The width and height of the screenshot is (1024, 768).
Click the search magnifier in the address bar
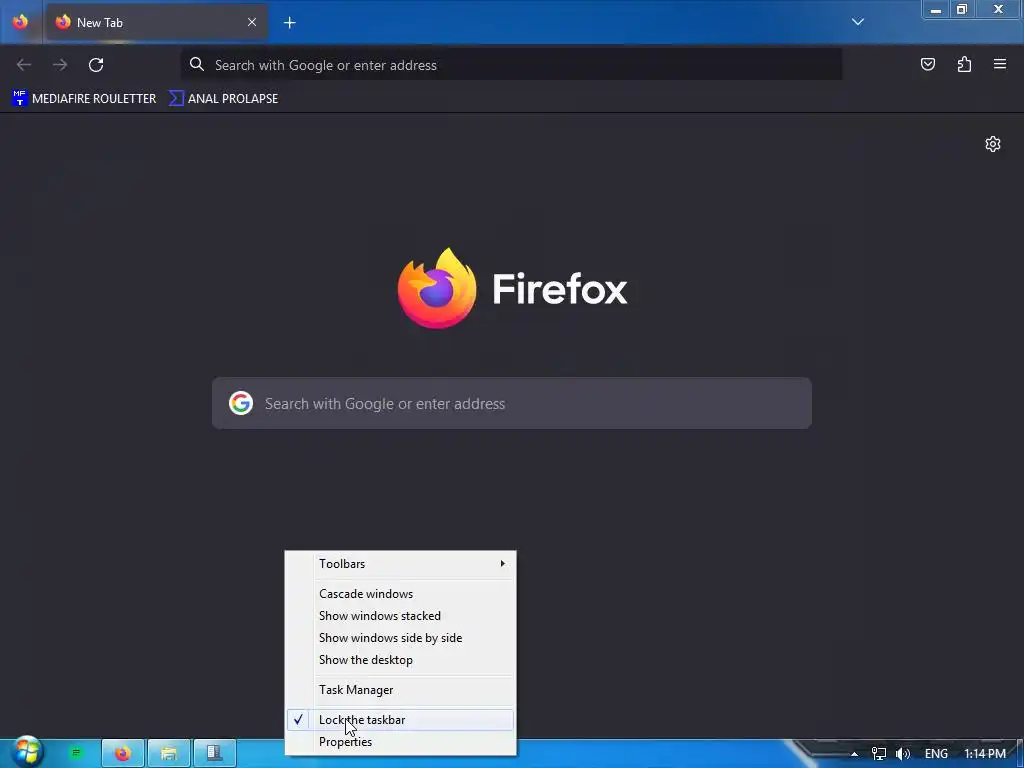point(197,64)
